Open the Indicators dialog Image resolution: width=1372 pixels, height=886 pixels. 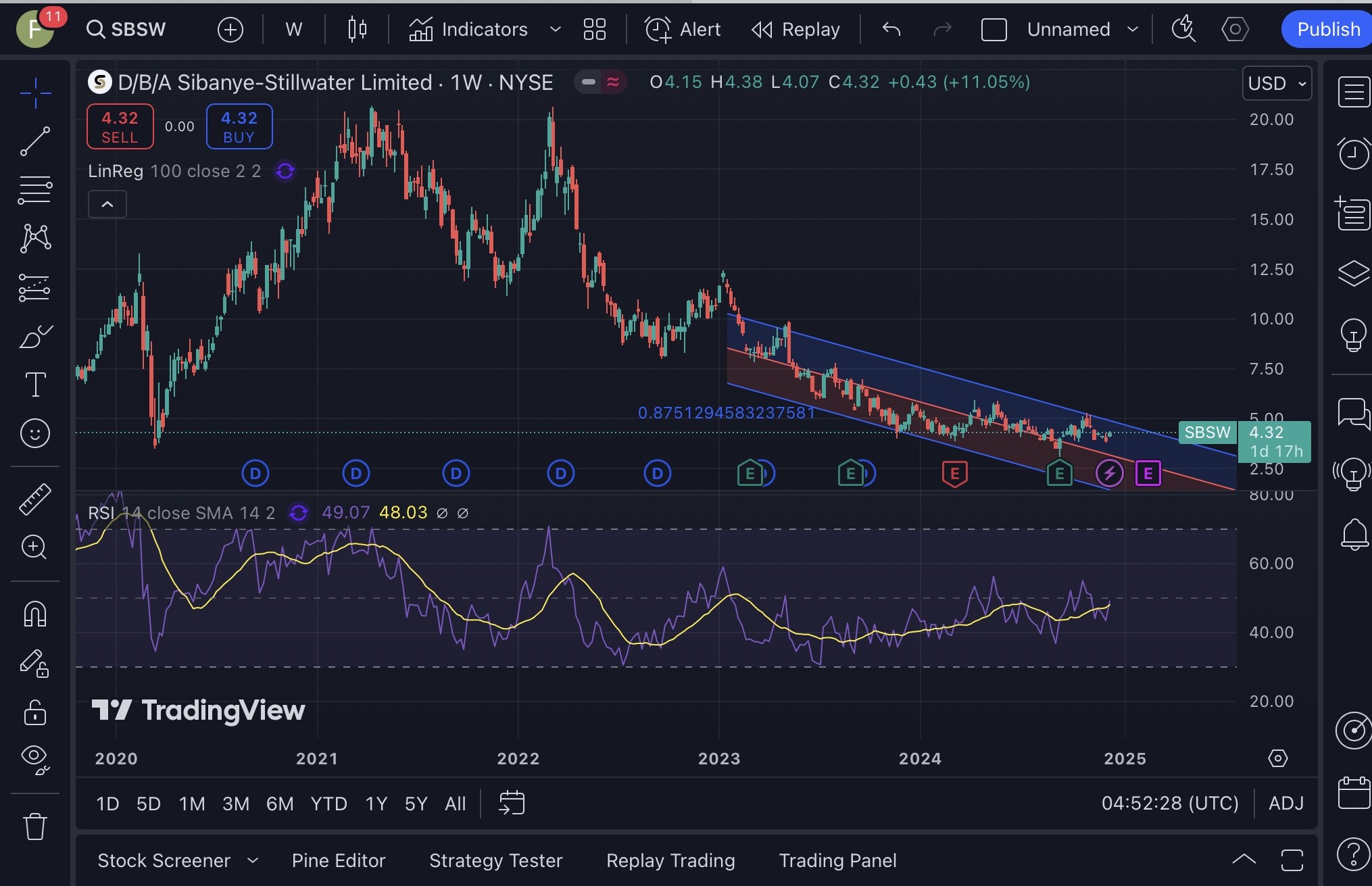point(468,29)
